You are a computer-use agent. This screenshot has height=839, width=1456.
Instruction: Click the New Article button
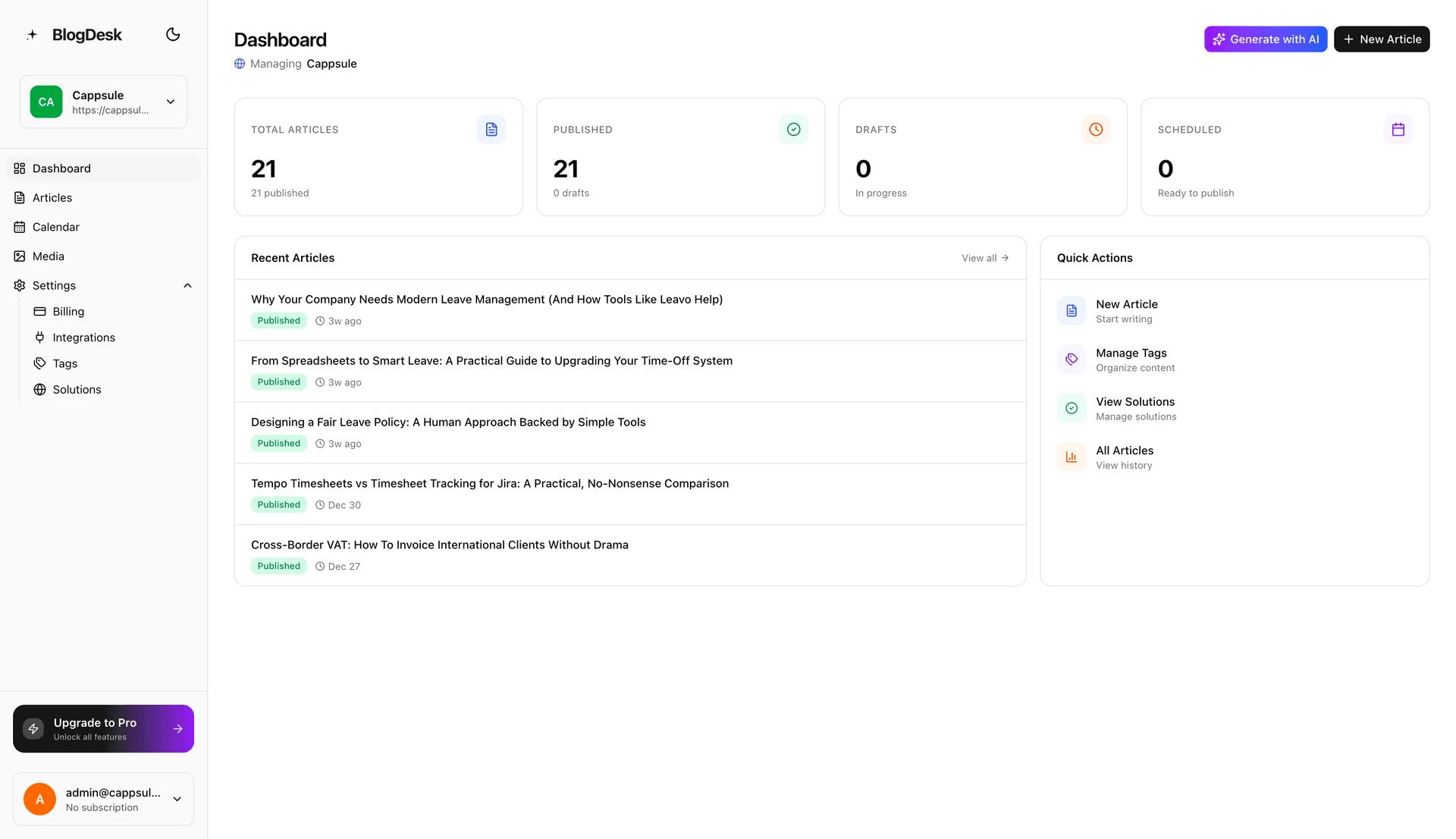point(1382,39)
